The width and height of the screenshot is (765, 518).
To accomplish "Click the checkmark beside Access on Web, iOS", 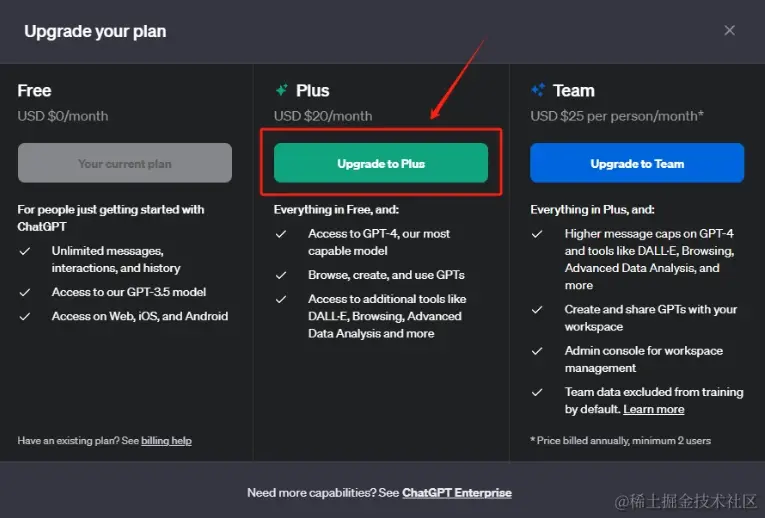I will [x=24, y=316].
